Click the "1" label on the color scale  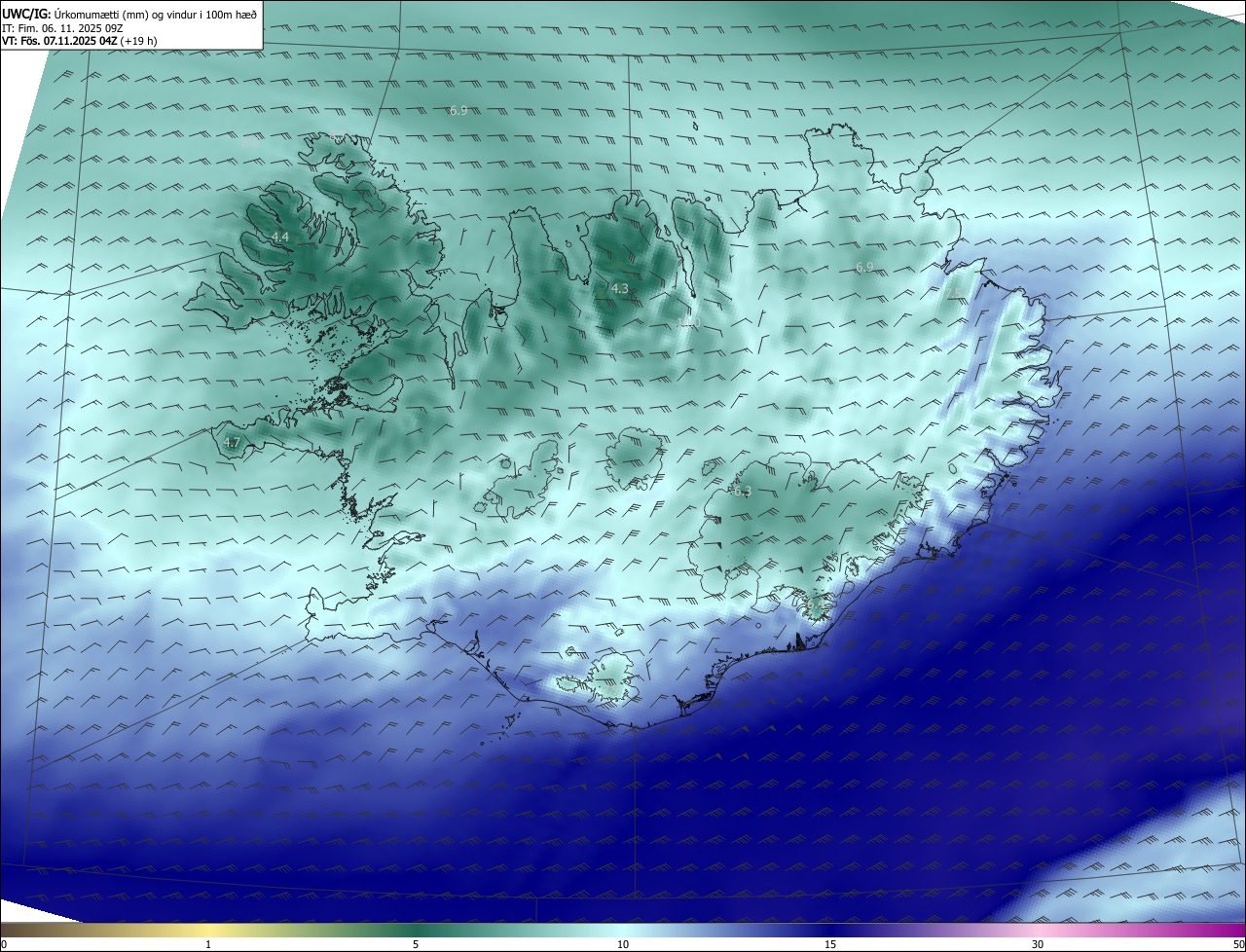click(208, 944)
